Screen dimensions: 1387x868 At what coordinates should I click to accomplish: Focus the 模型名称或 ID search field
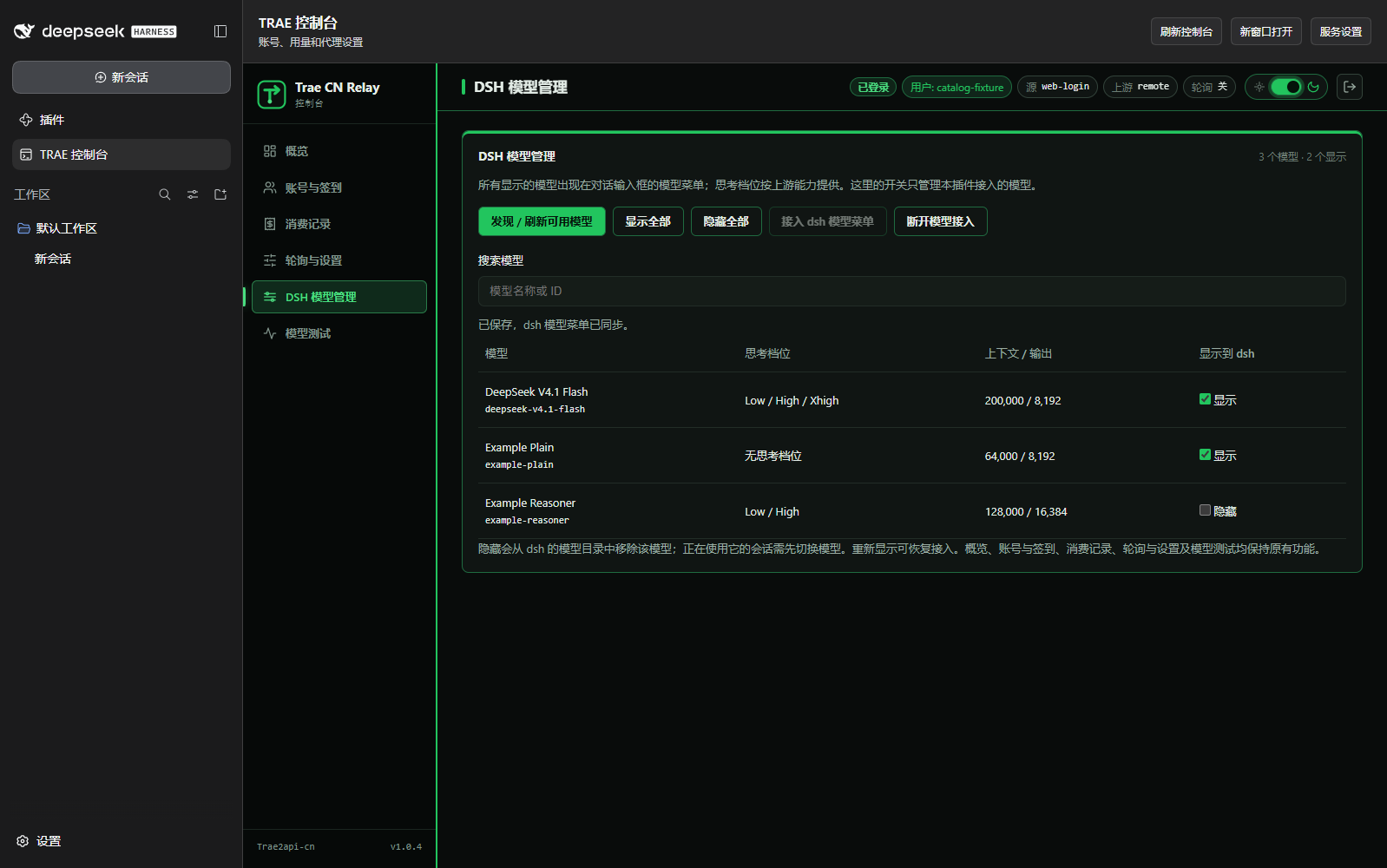(911, 291)
